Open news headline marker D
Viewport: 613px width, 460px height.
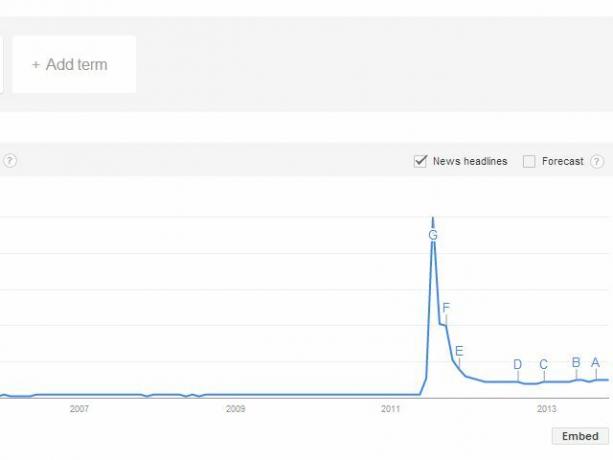(518, 364)
